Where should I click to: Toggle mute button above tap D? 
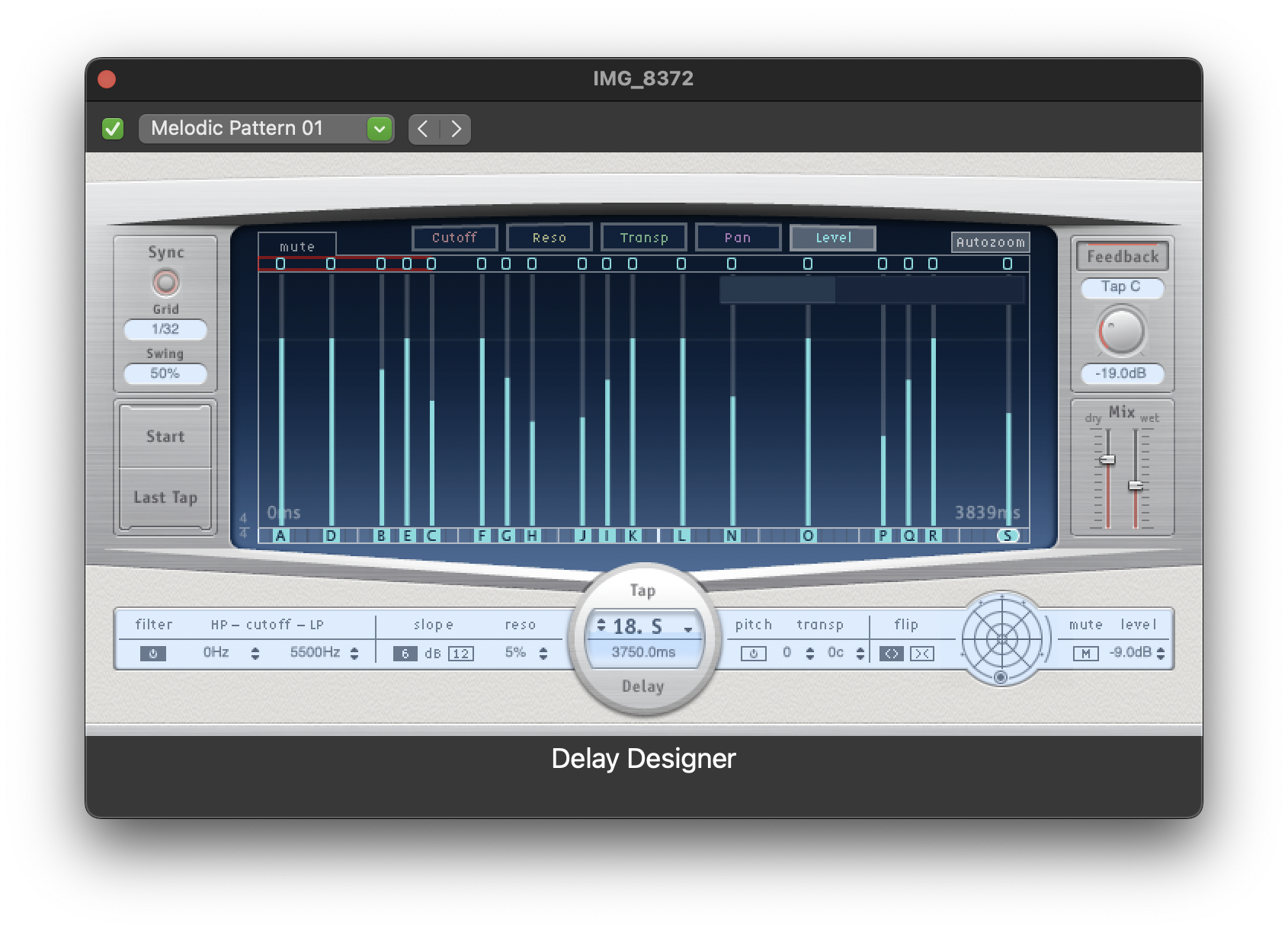click(331, 264)
